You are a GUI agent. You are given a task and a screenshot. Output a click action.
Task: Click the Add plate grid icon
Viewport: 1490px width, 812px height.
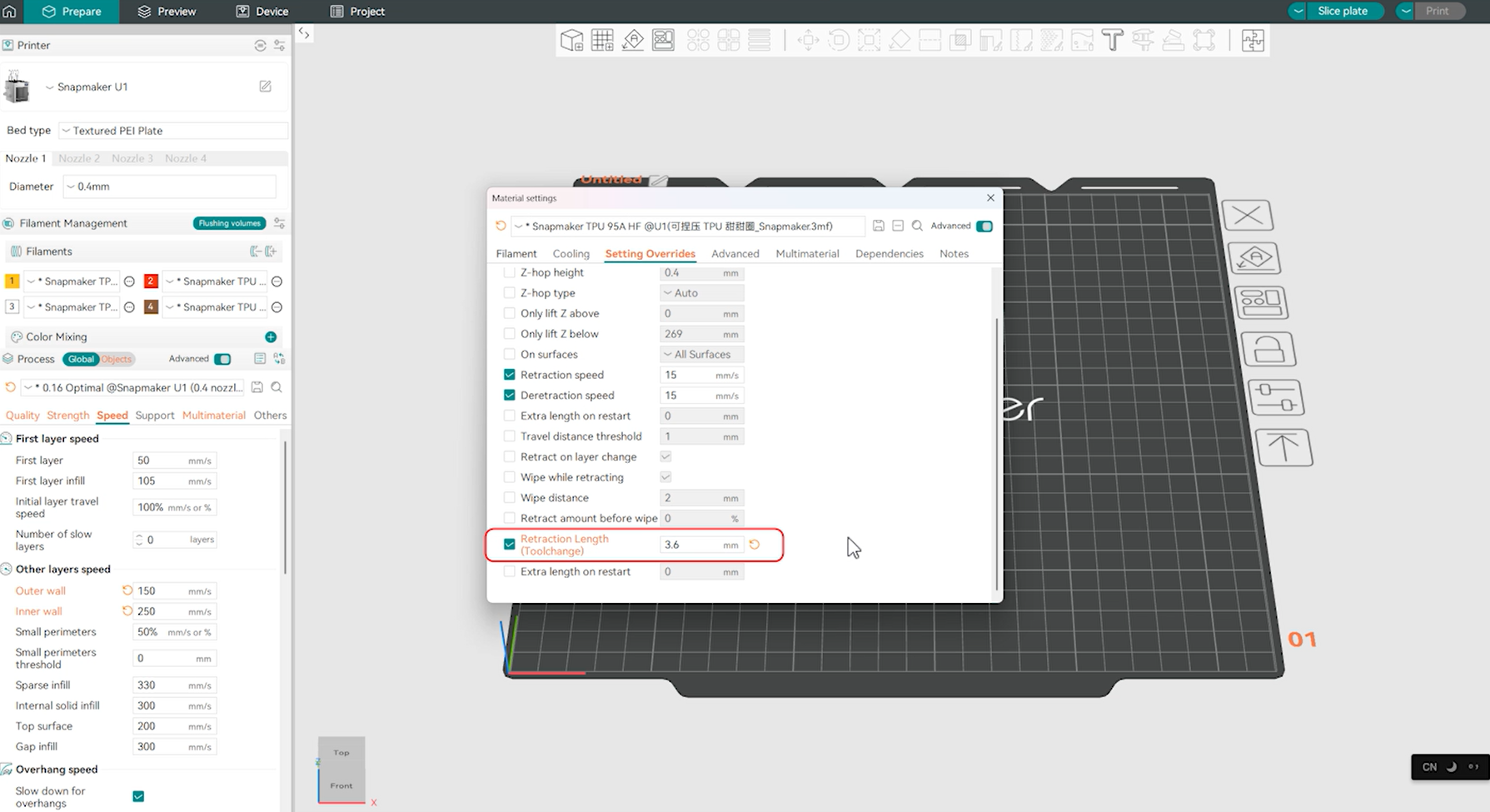[602, 40]
